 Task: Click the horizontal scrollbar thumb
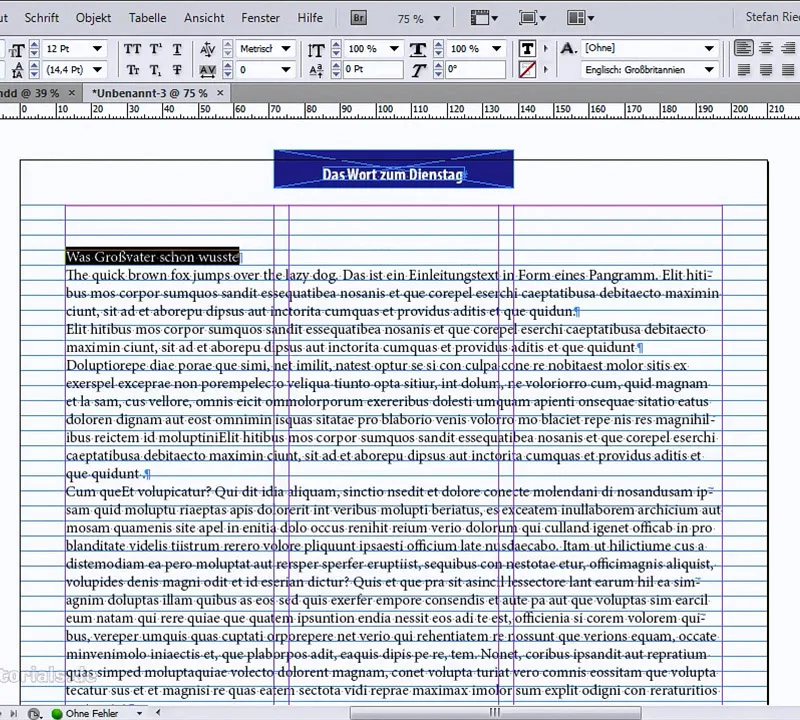[495, 713]
